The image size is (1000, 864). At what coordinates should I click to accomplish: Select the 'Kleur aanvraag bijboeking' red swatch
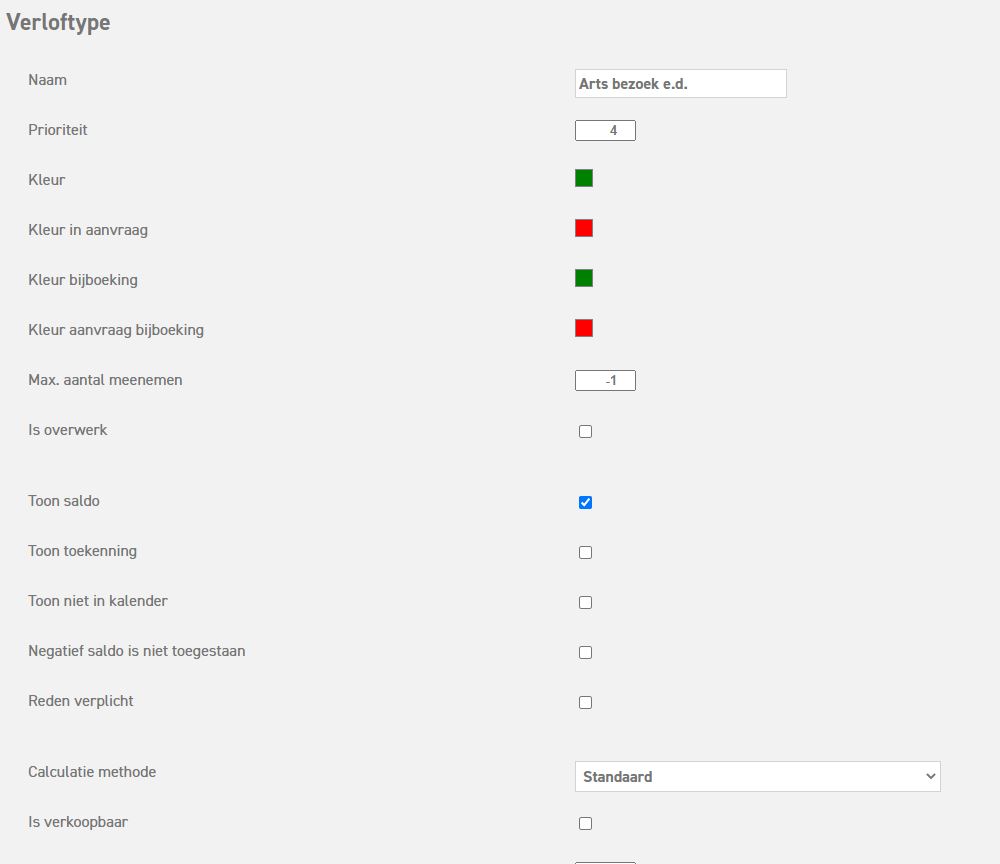[x=584, y=328]
